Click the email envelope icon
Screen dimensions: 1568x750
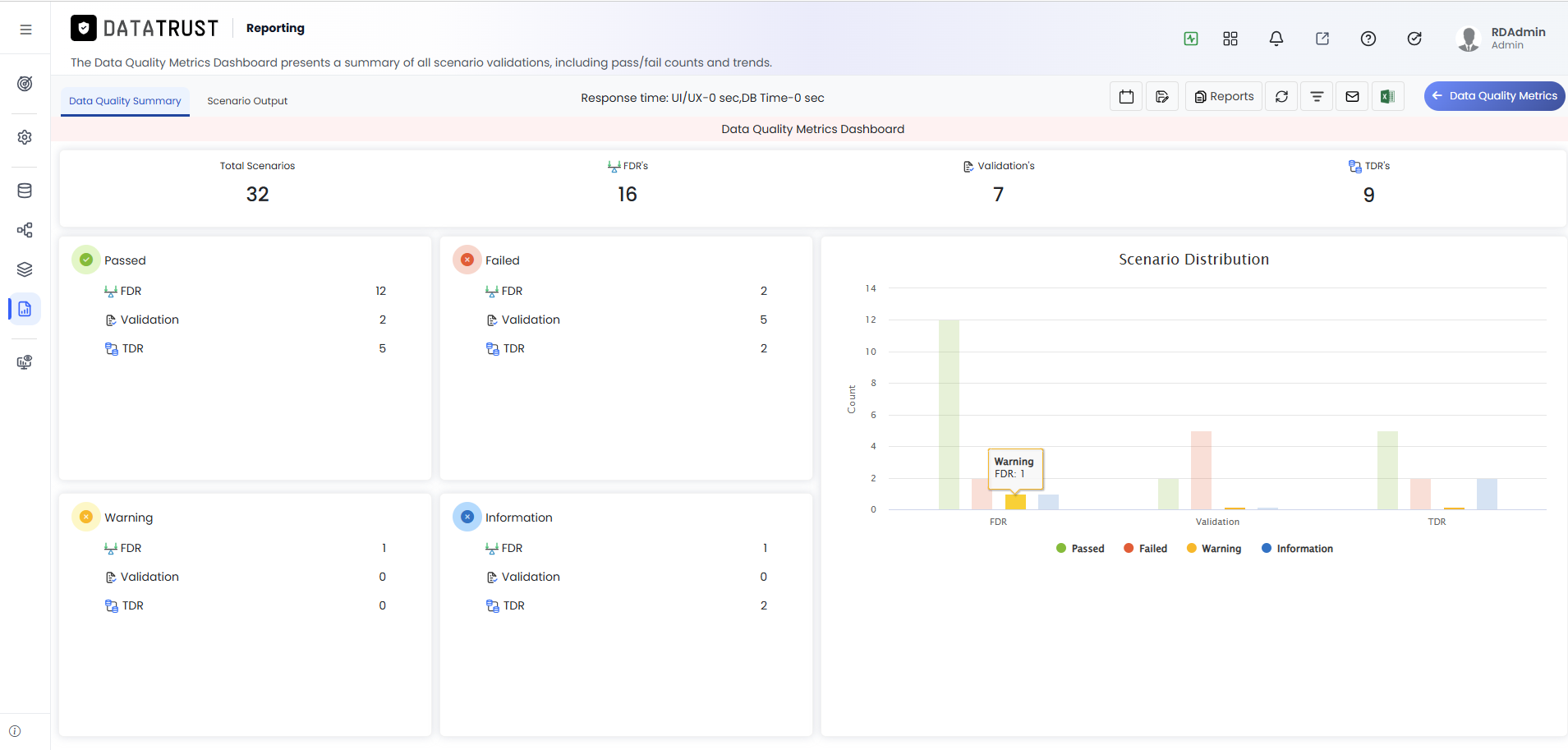click(x=1352, y=96)
